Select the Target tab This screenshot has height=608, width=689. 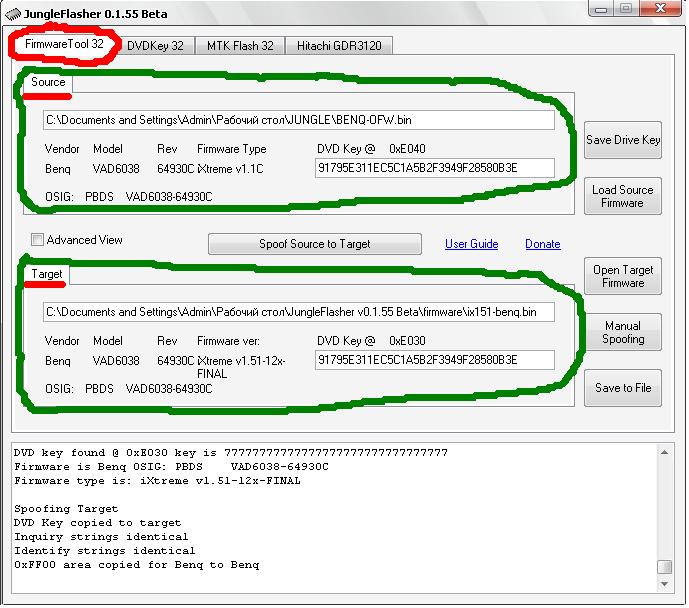(x=47, y=274)
